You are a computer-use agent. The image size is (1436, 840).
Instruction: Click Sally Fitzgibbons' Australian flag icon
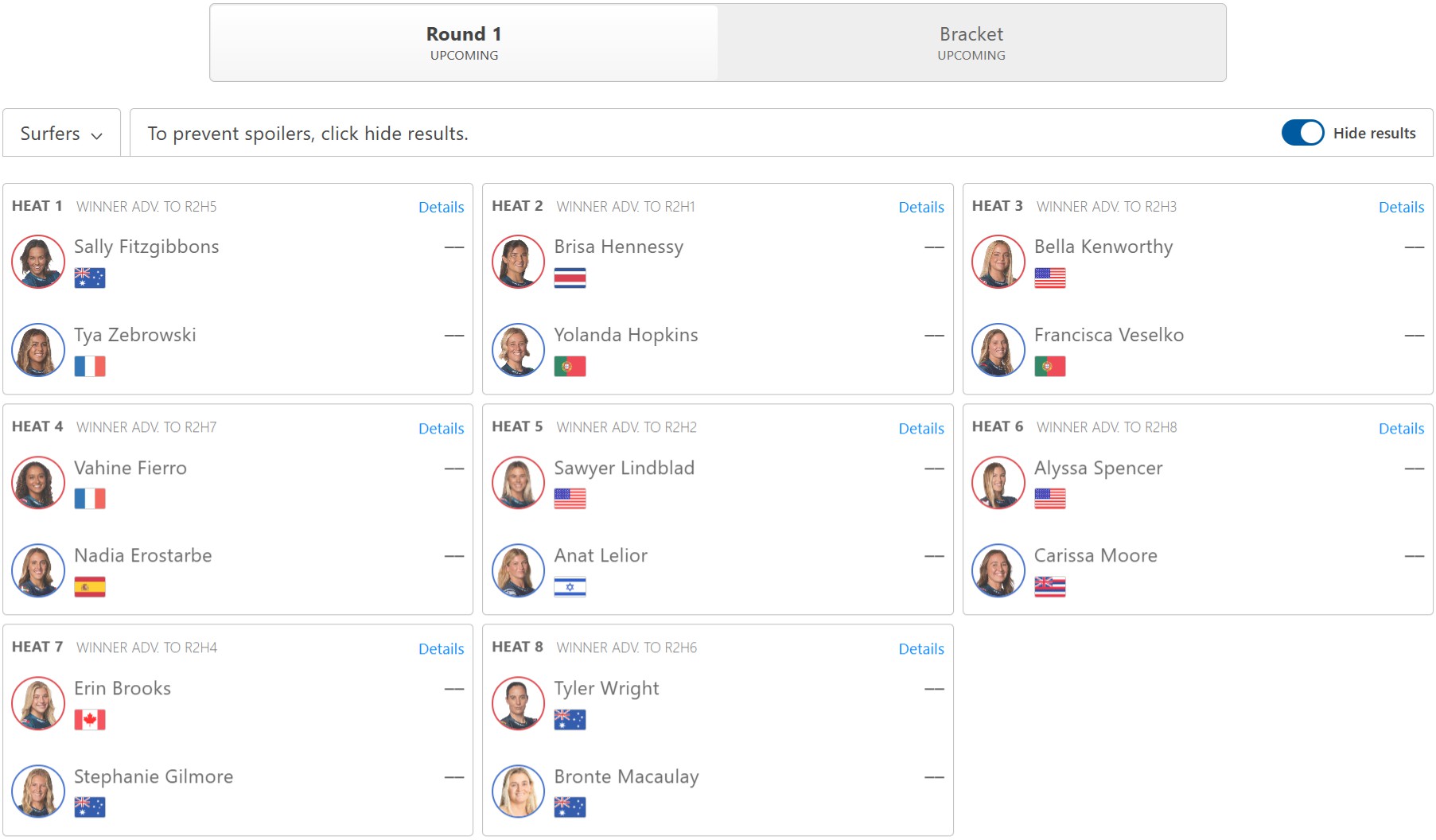(x=89, y=278)
